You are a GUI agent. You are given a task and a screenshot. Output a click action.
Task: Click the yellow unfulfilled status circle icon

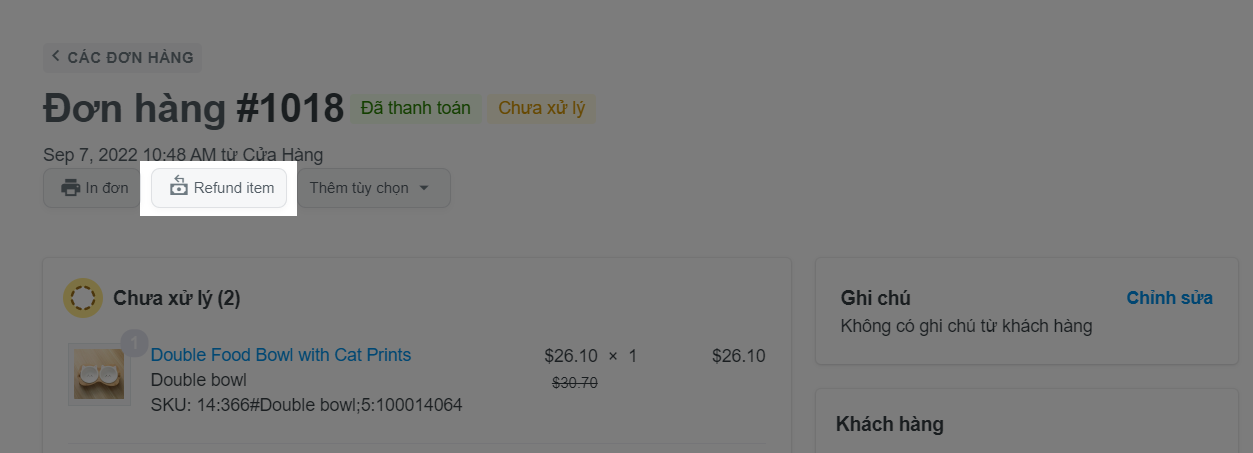tap(82, 297)
